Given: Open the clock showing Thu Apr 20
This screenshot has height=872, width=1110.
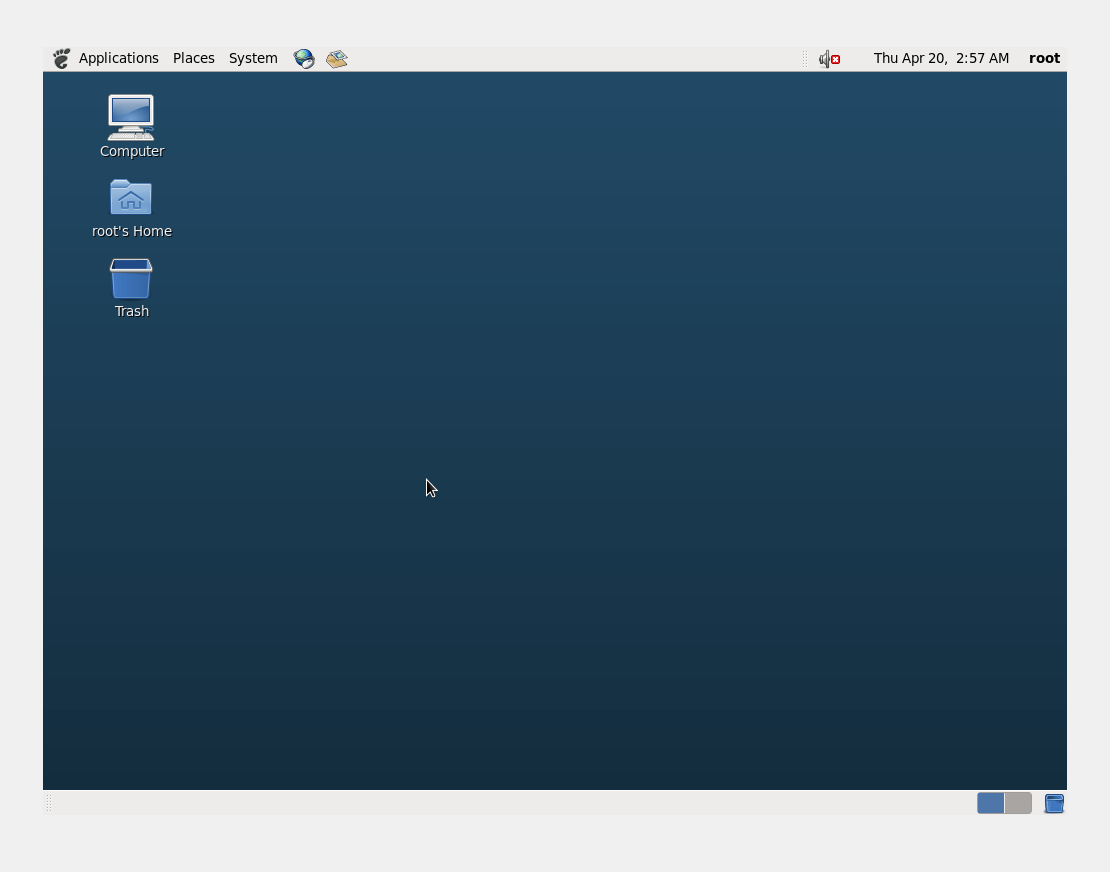Looking at the screenshot, I should coord(941,58).
